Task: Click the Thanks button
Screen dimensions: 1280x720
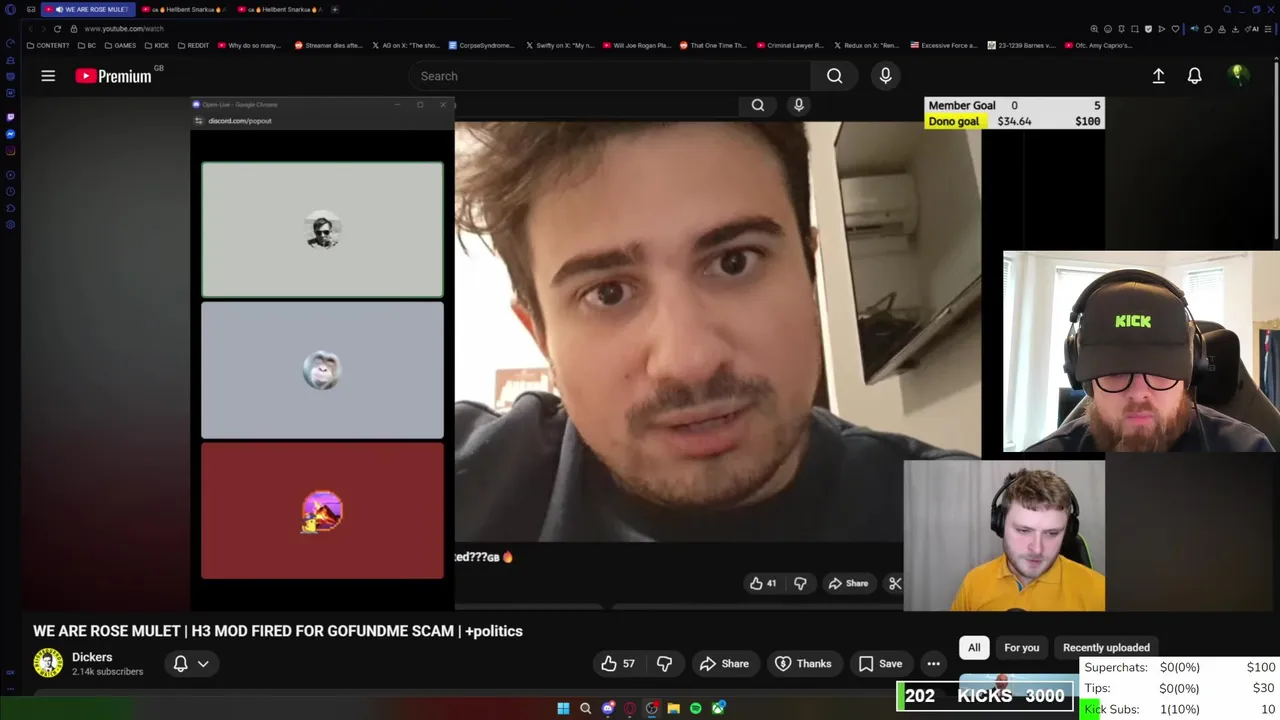Action: [x=803, y=663]
